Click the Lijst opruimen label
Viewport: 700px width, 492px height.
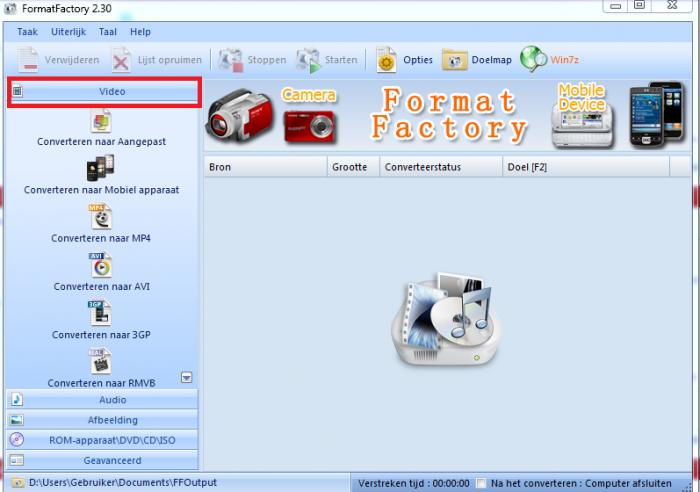pos(170,60)
